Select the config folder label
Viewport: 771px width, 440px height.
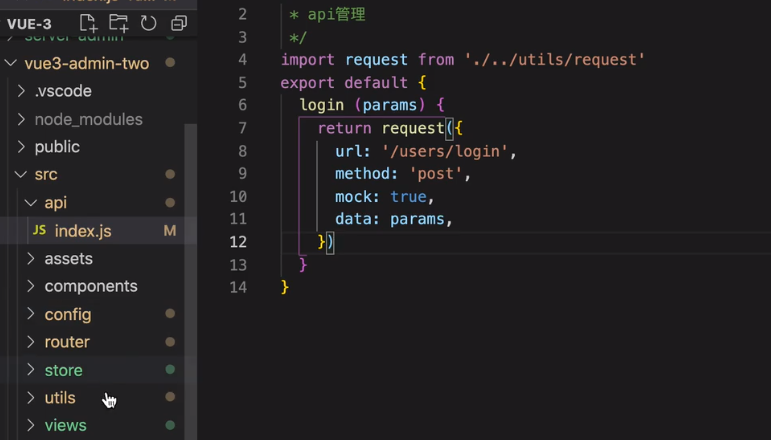[x=68, y=315]
